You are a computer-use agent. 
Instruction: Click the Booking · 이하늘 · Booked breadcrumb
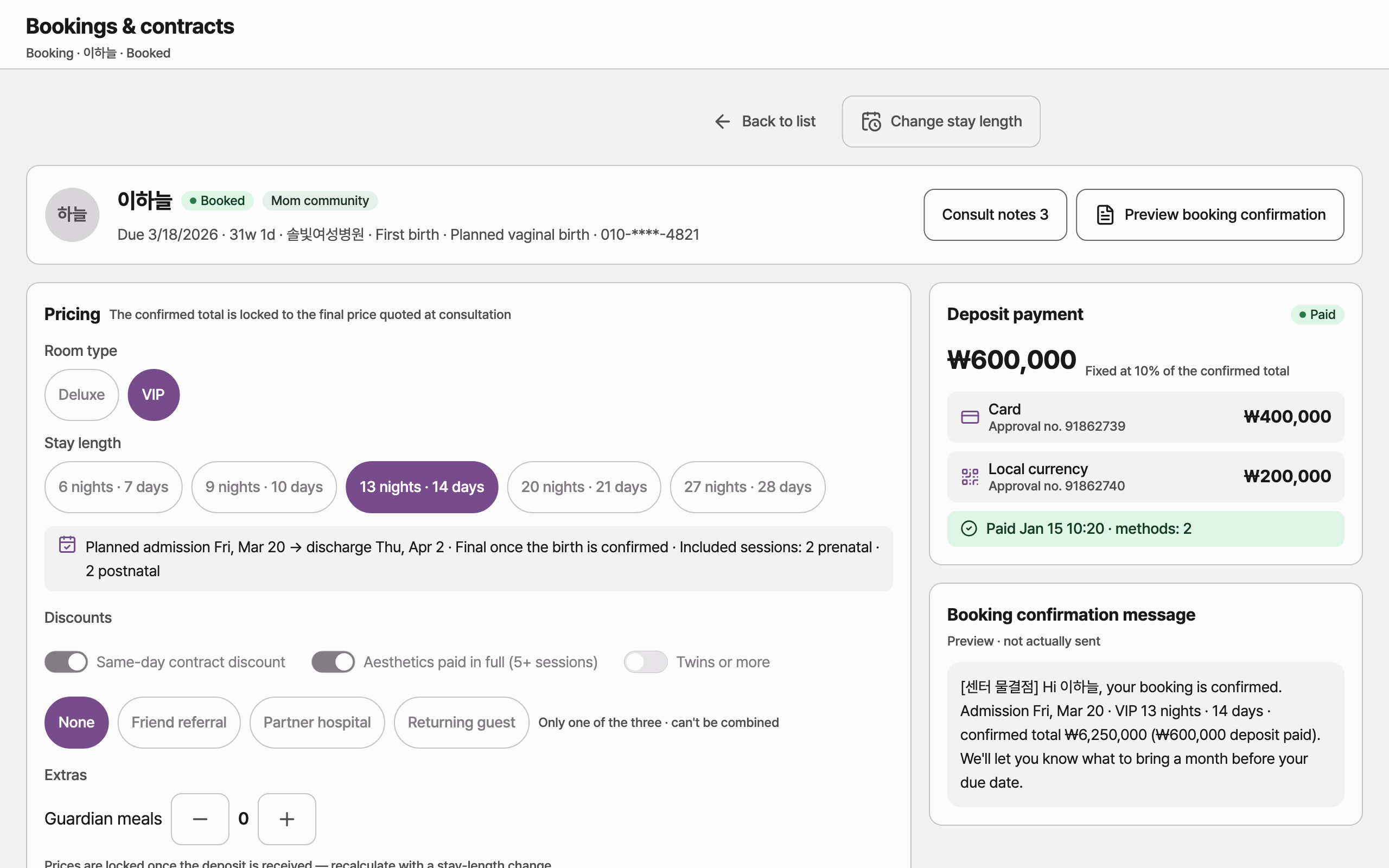tap(98, 53)
